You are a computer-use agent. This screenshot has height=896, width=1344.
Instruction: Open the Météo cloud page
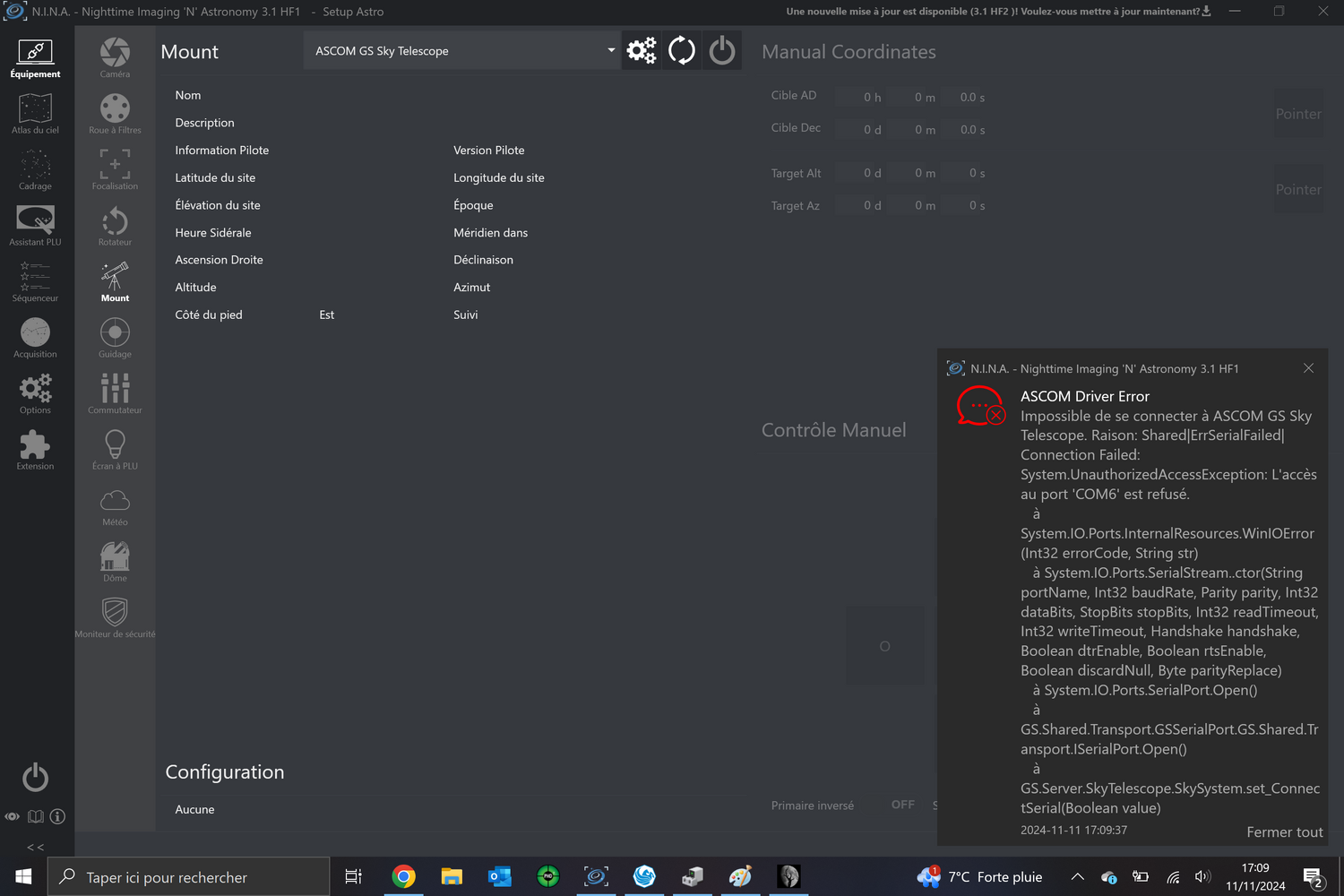[x=115, y=506]
